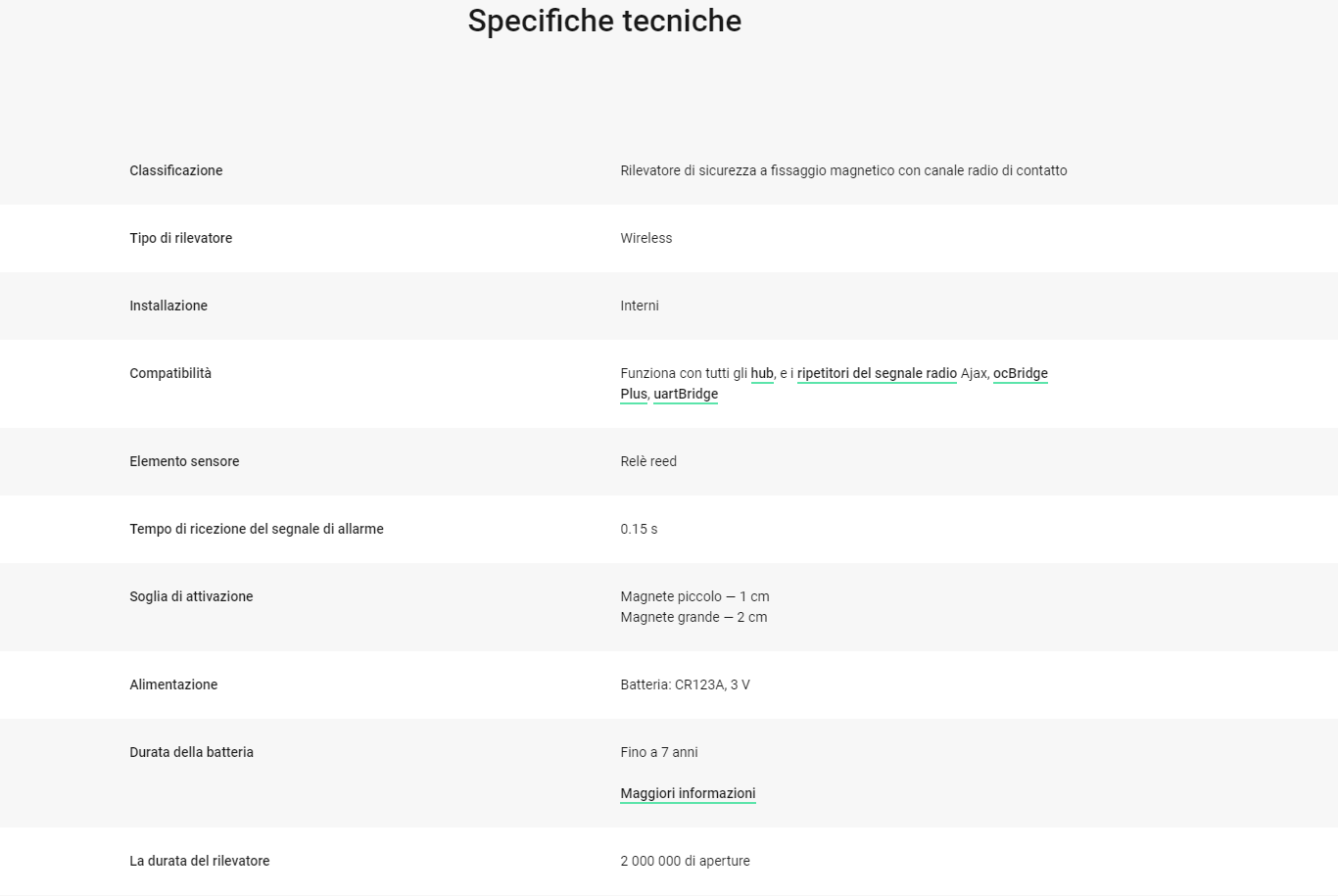Viewport: 1338px width, 896px height.
Task: Select the Specifiche tecniche heading
Action: tap(604, 21)
